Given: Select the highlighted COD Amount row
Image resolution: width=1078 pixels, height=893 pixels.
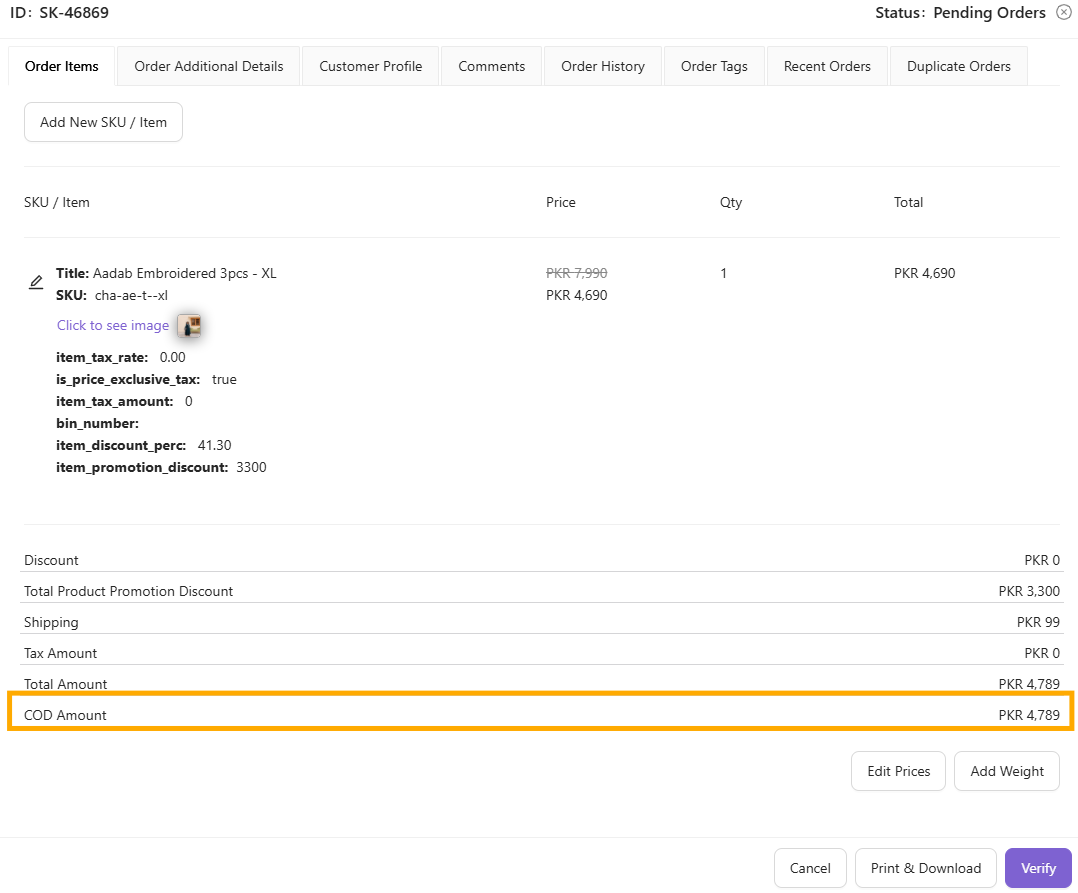Looking at the screenshot, I should click(x=540, y=715).
